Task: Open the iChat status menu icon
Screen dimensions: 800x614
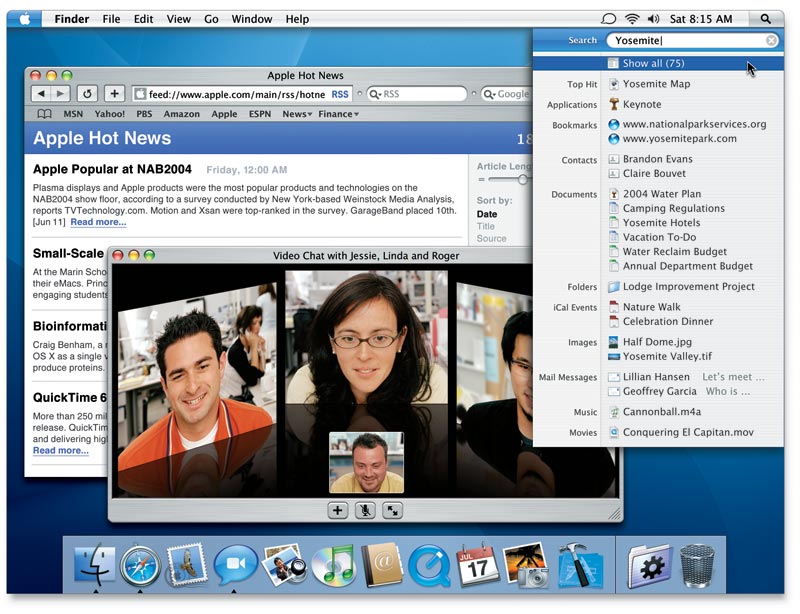Action: click(x=608, y=19)
